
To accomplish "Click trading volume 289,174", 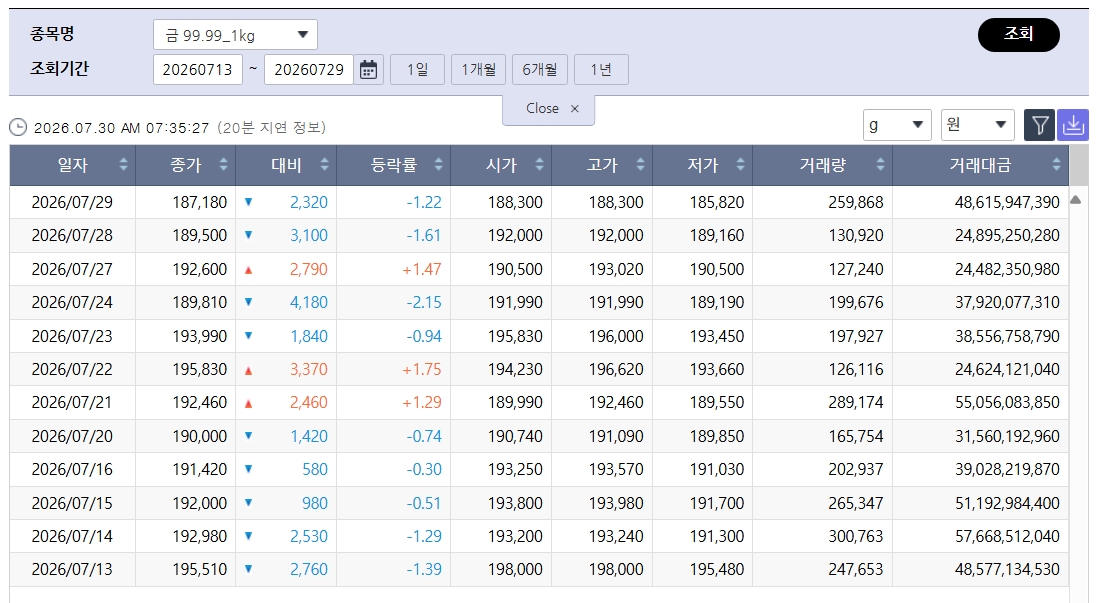I will coord(855,402).
